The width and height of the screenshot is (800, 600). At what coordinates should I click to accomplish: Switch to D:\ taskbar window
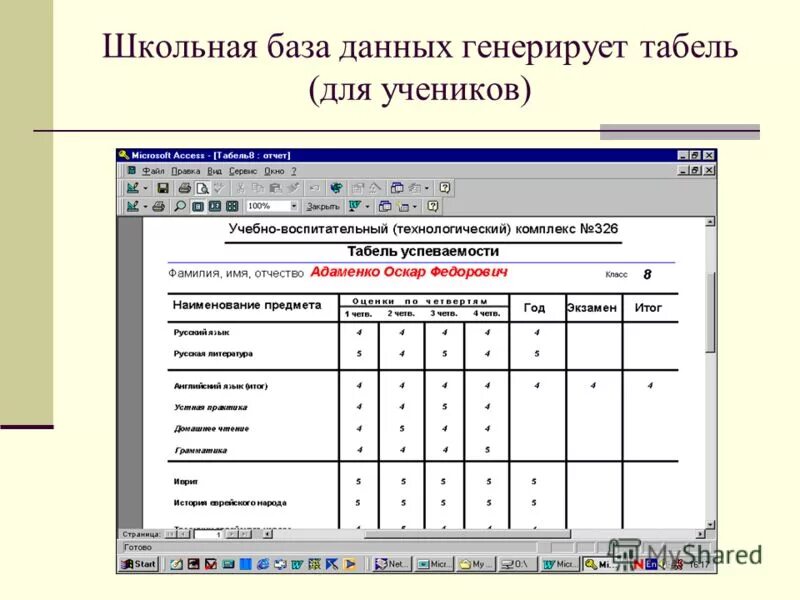(x=518, y=564)
